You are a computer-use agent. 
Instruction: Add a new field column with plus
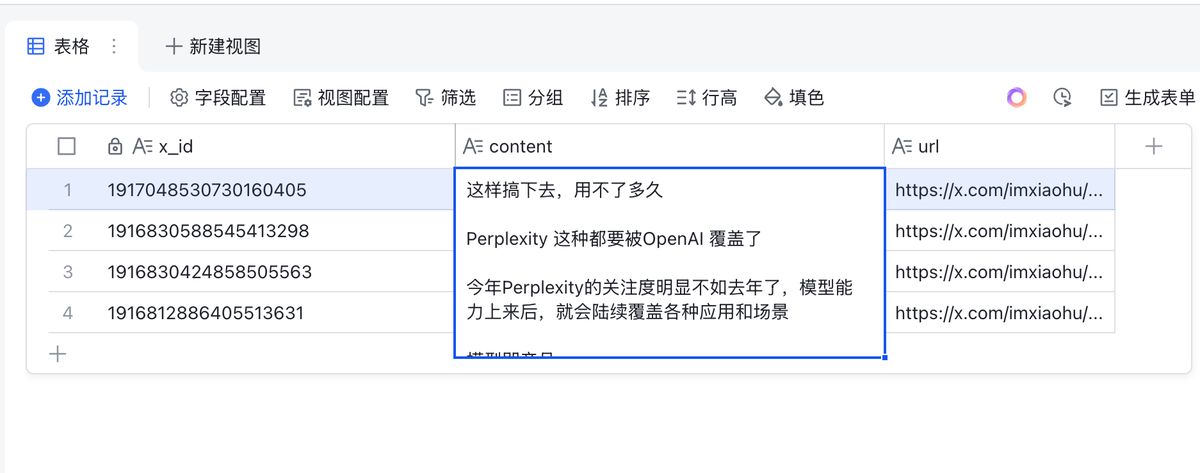click(1154, 147)
